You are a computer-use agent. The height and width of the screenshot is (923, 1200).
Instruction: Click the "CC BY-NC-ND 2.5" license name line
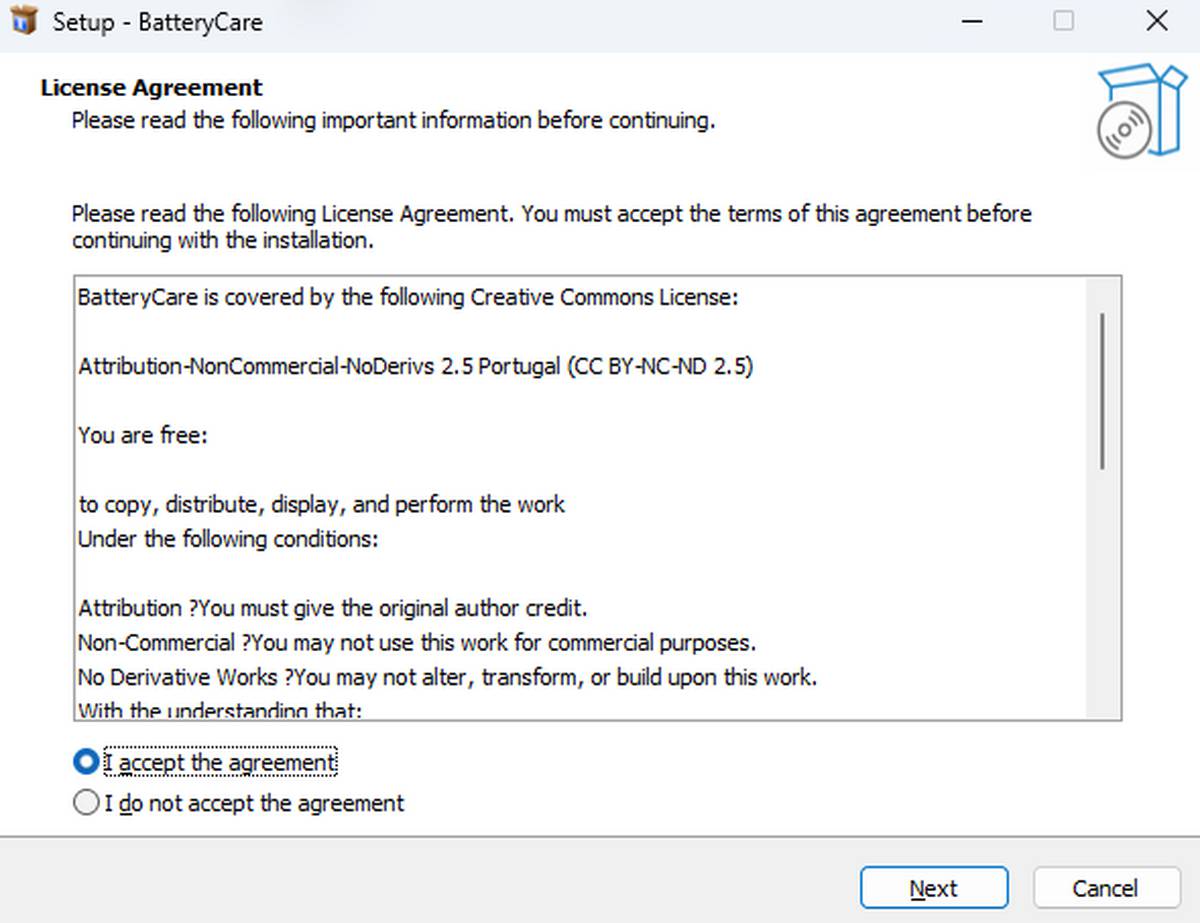(416, 366)
